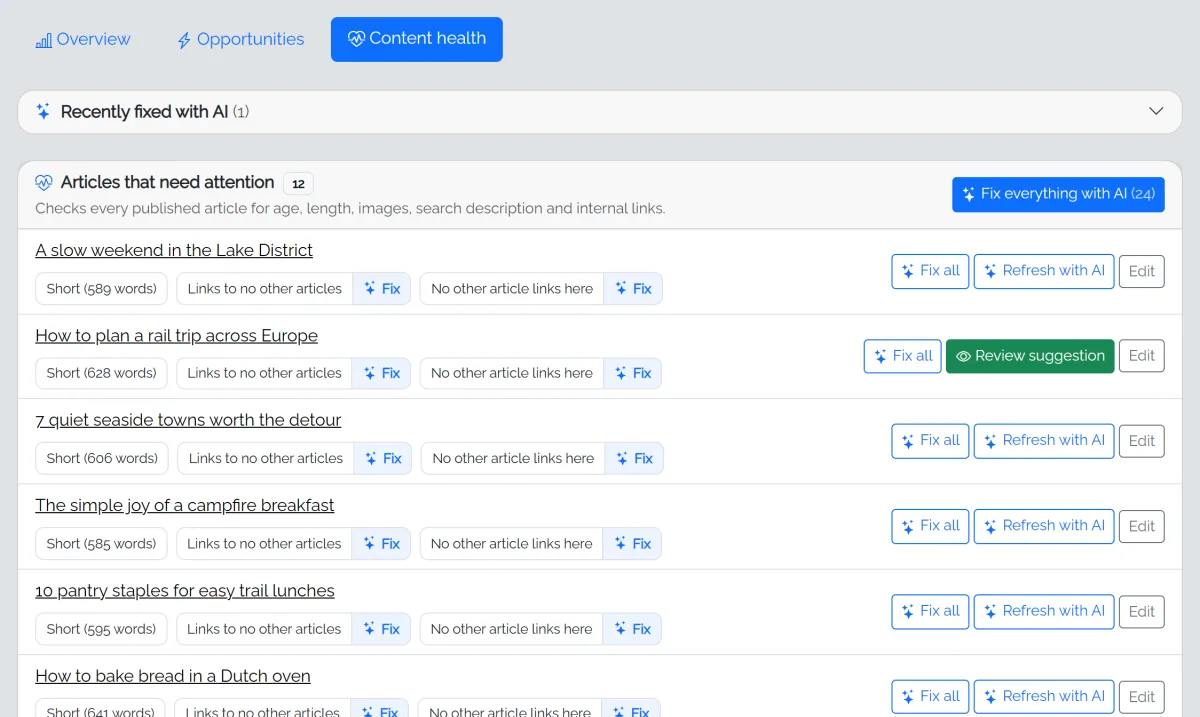Open article How to plan a rail trip across Europe

(176, 336)
